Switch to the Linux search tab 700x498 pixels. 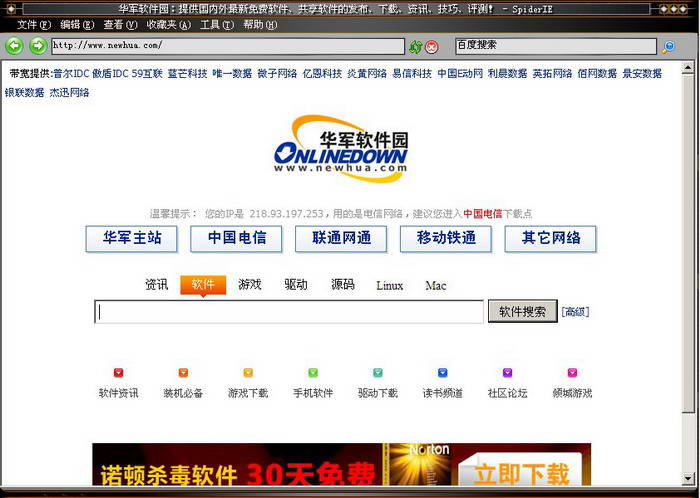pos(390,286)
